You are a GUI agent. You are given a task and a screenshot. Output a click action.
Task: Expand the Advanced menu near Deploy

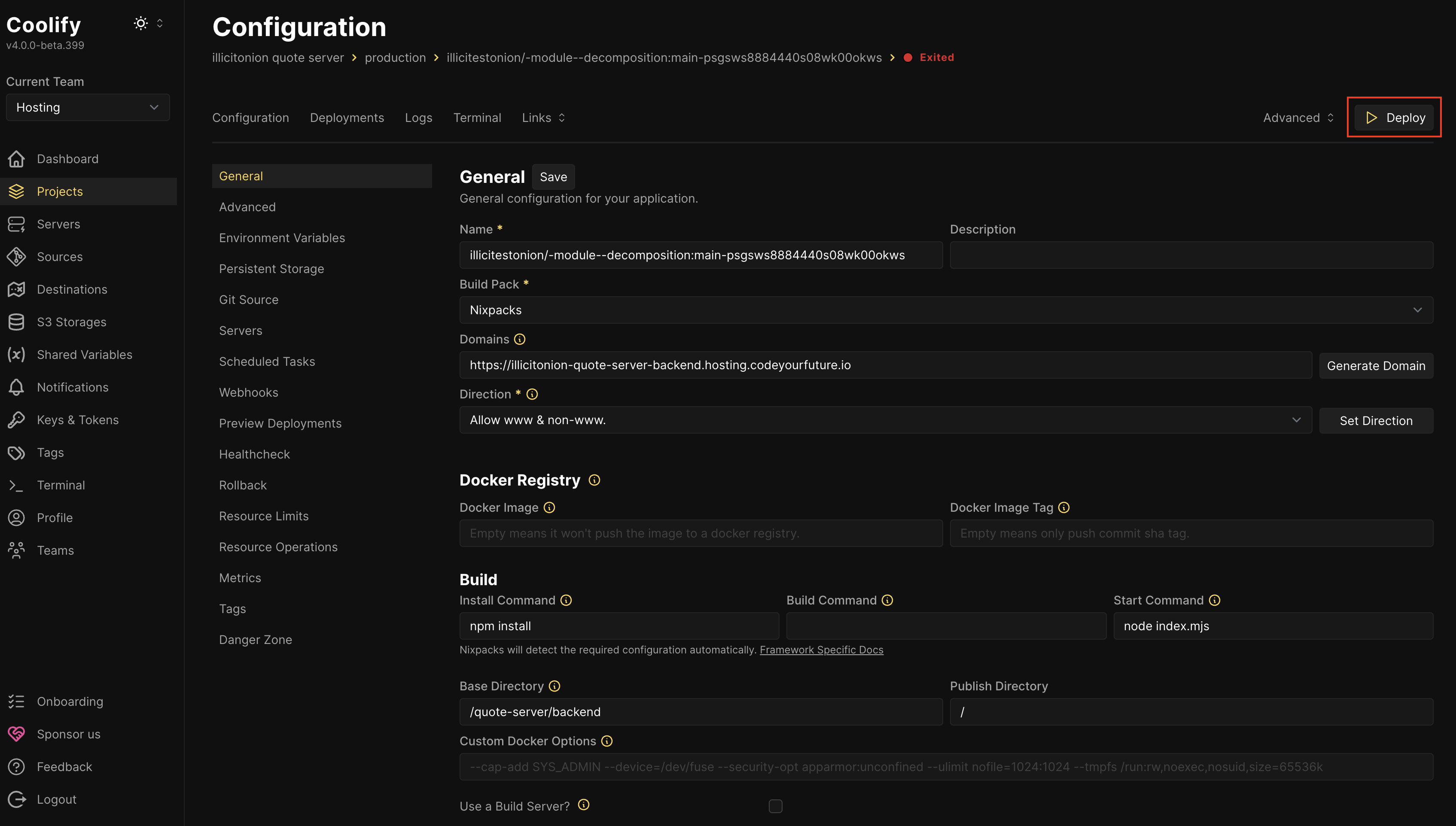pos(1298,118)
